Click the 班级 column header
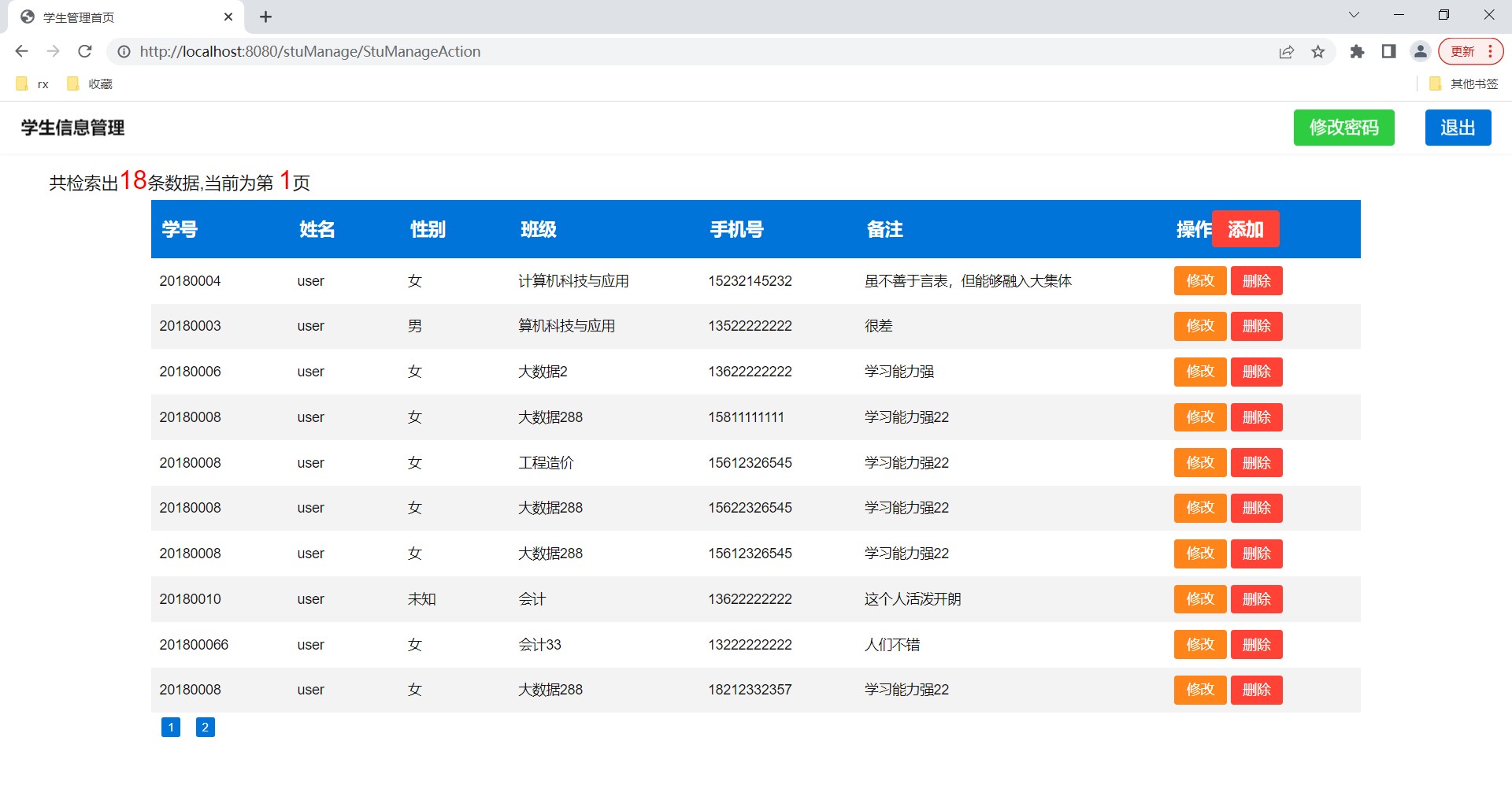This screenshot has width=1512, height=811. pos(539,229)
